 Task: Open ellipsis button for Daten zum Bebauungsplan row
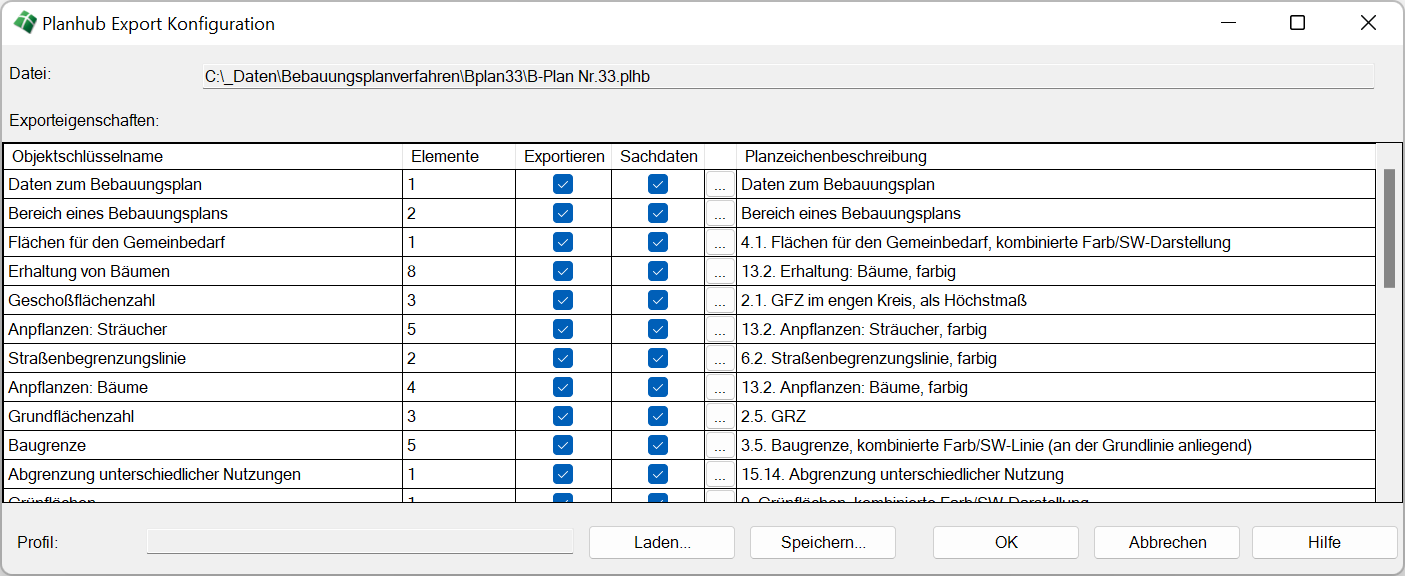tap(720, 184)
